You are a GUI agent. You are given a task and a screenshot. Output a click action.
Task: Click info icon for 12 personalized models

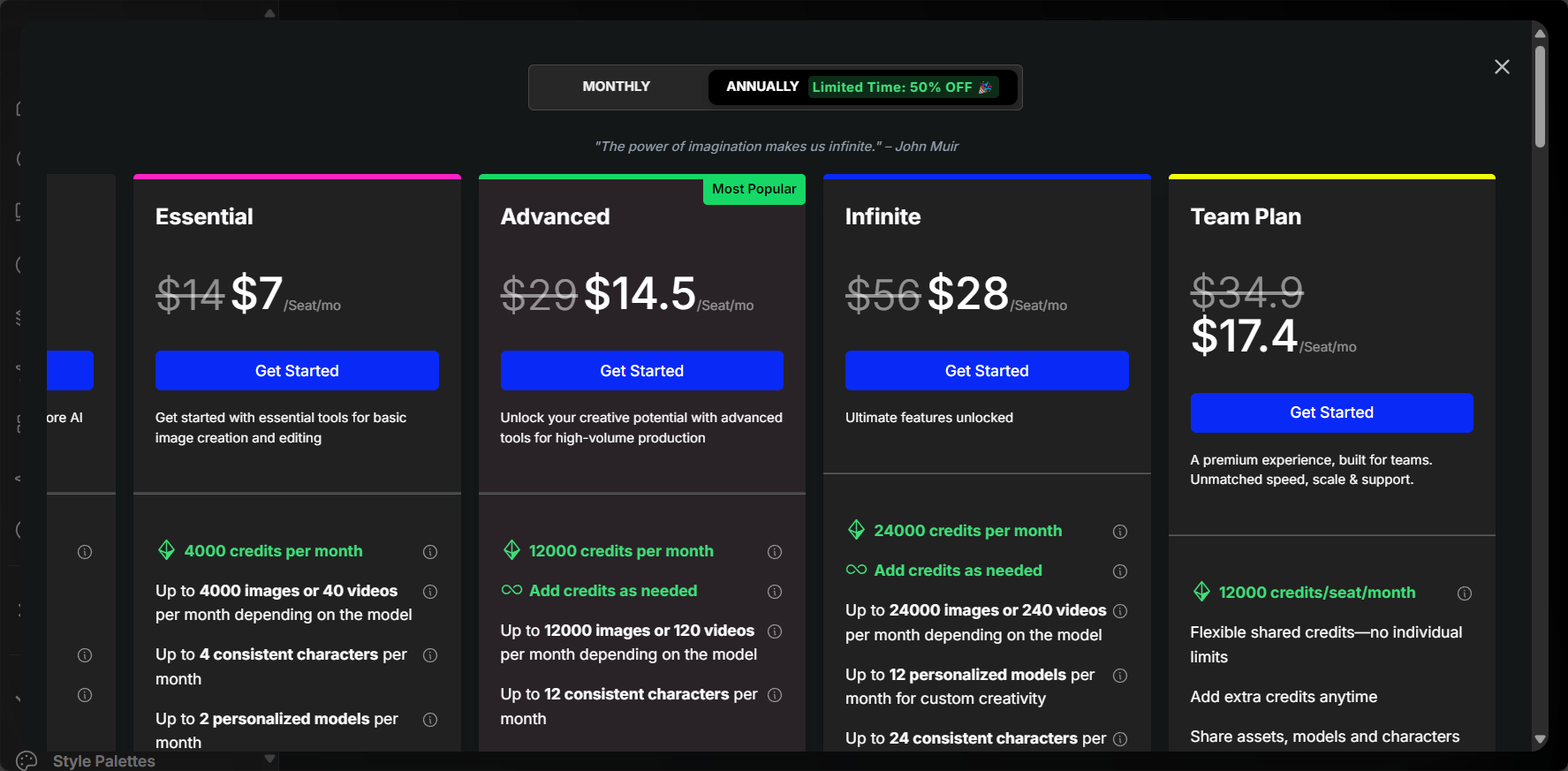click(1120, 676)
